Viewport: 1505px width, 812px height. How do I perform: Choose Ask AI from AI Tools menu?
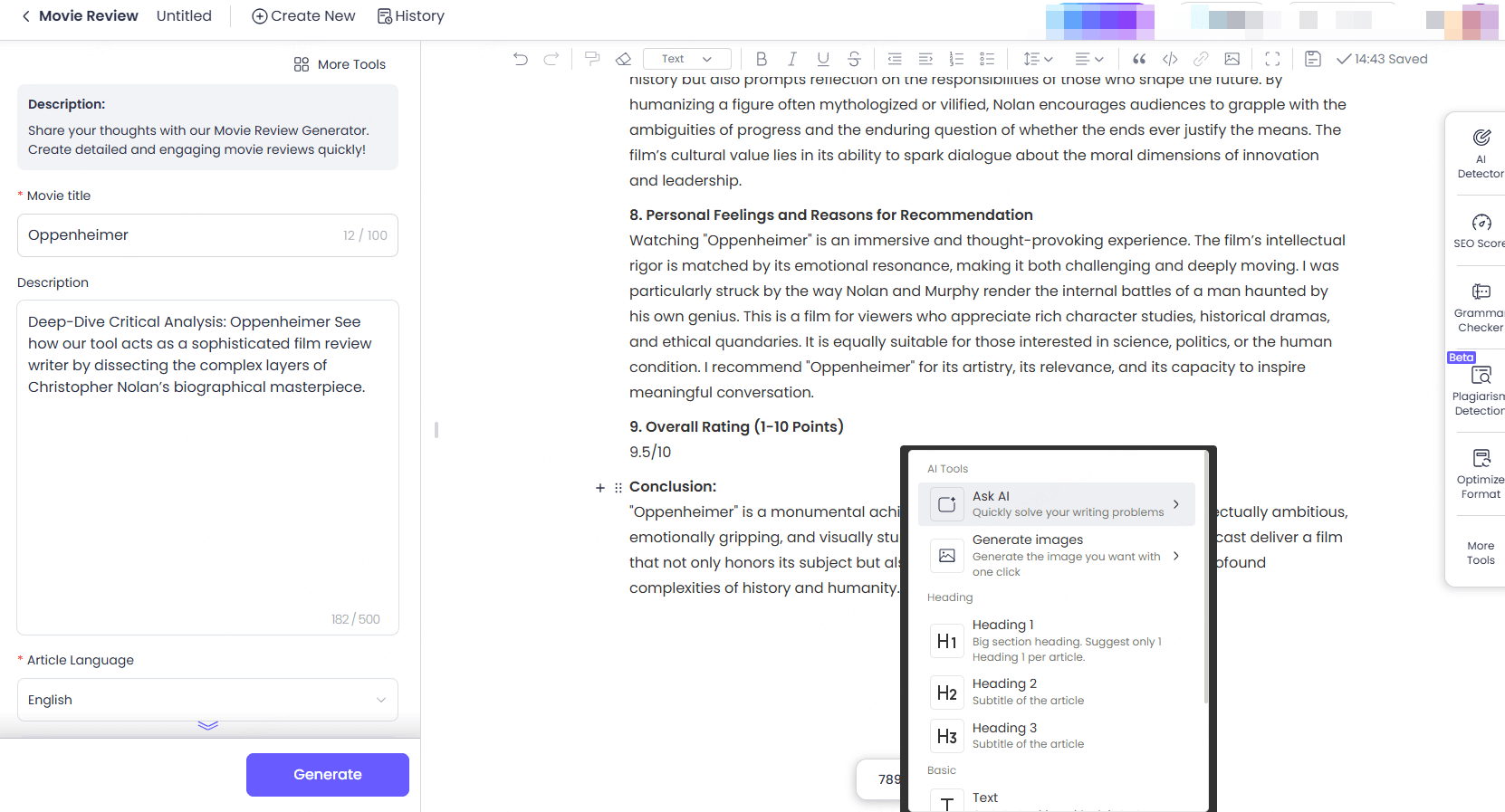(1056, 504)
